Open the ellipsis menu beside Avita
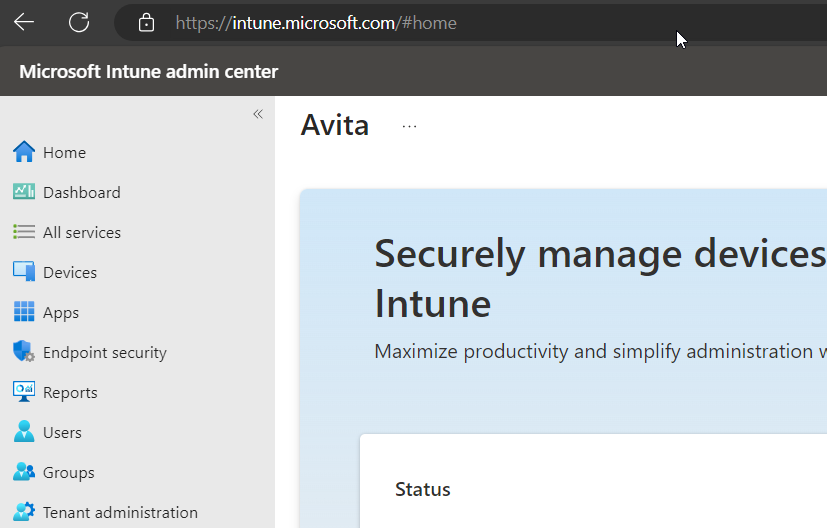827x528 pixels. (409, 127)
